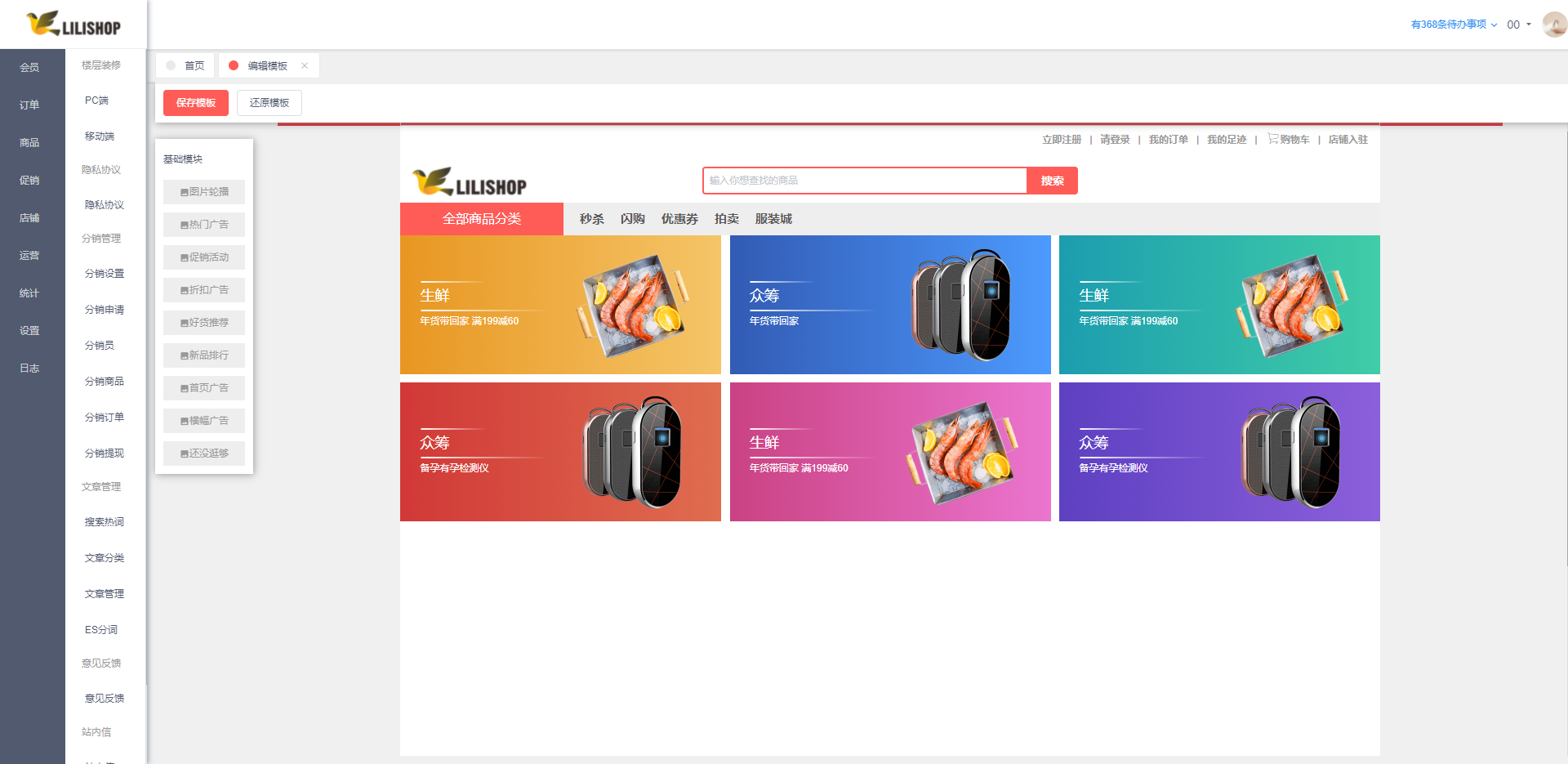Select the blue 众筹 promo card

pos(890,305)
